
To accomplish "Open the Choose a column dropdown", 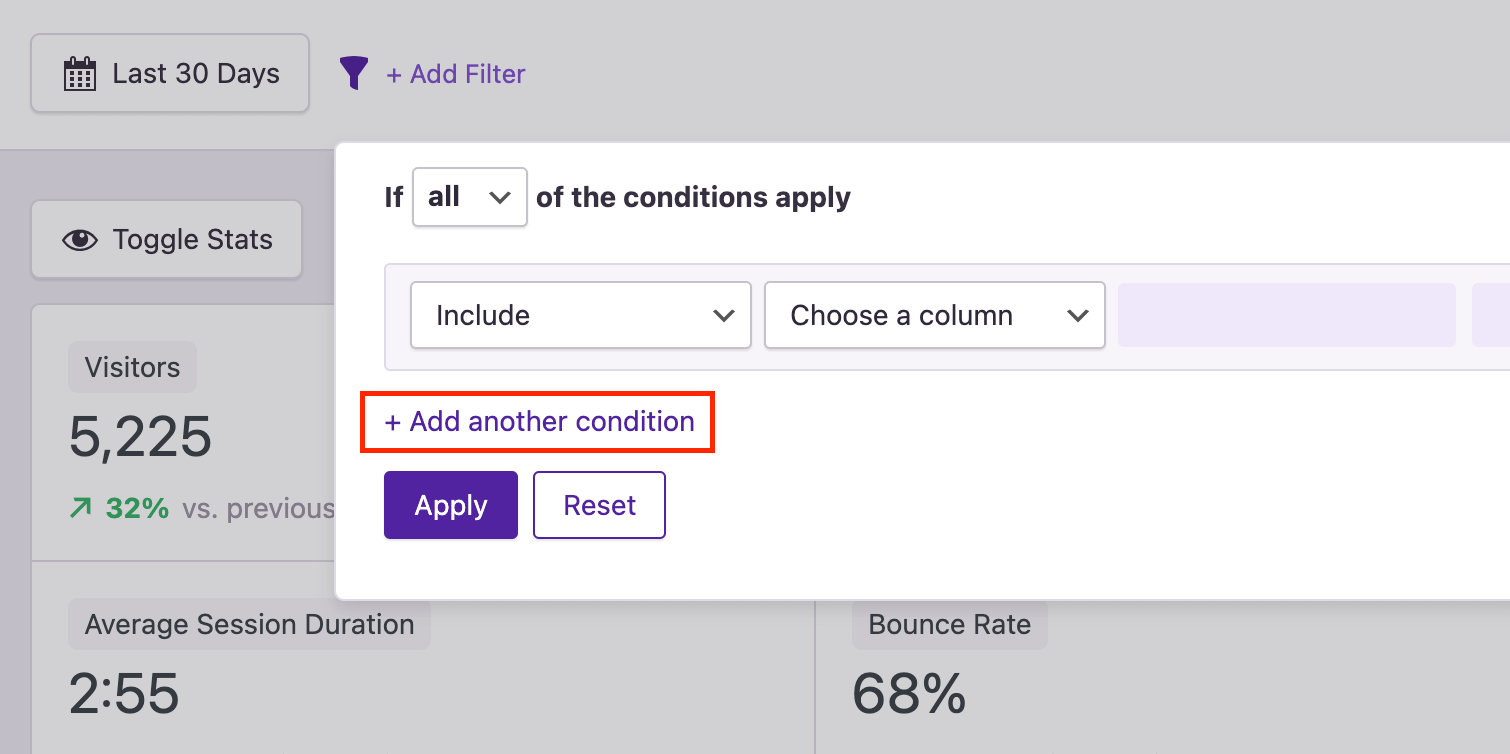I will point(933,315).
